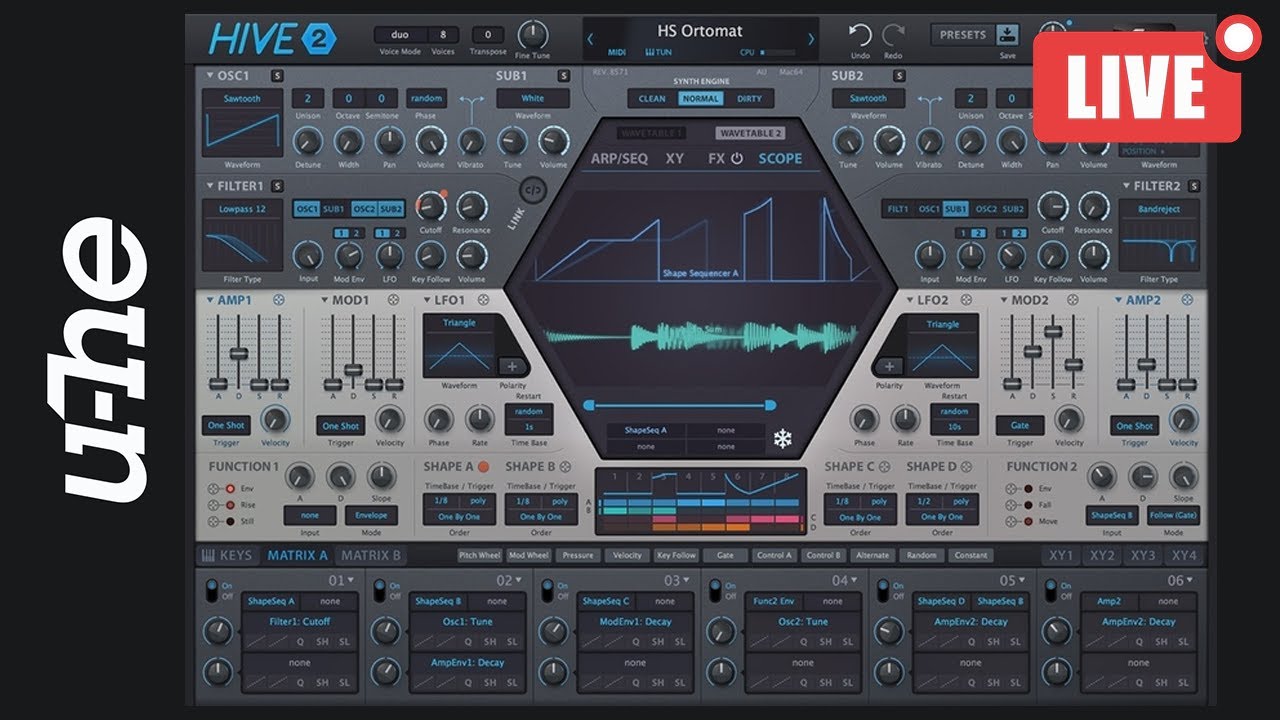Click the filter LINK round button
Screen dimensions: 1280x720
[x=532, y=189]
